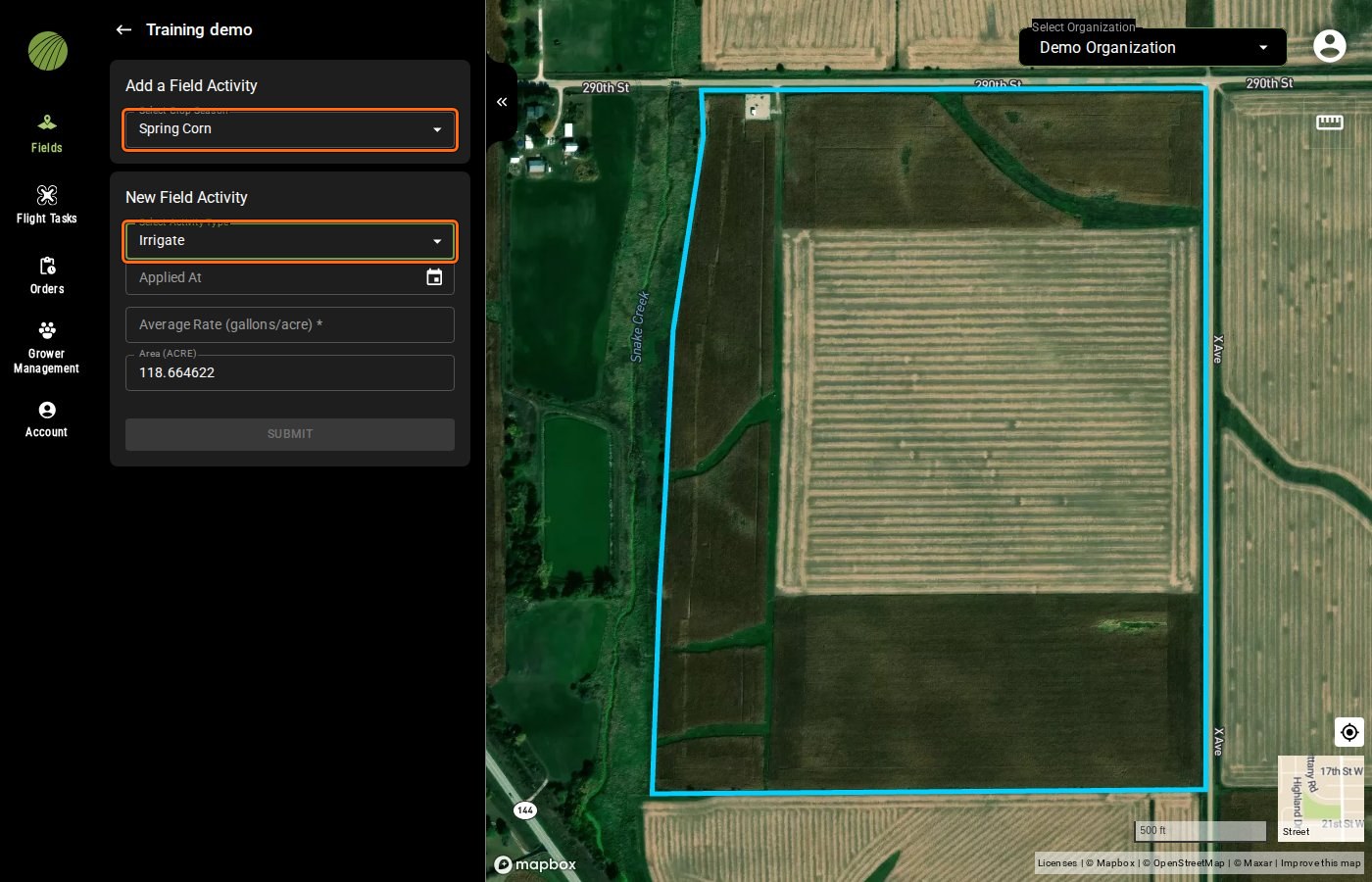Go to Orders page
The height and width of the screenshot is (882, 1372).
[47, 275]
